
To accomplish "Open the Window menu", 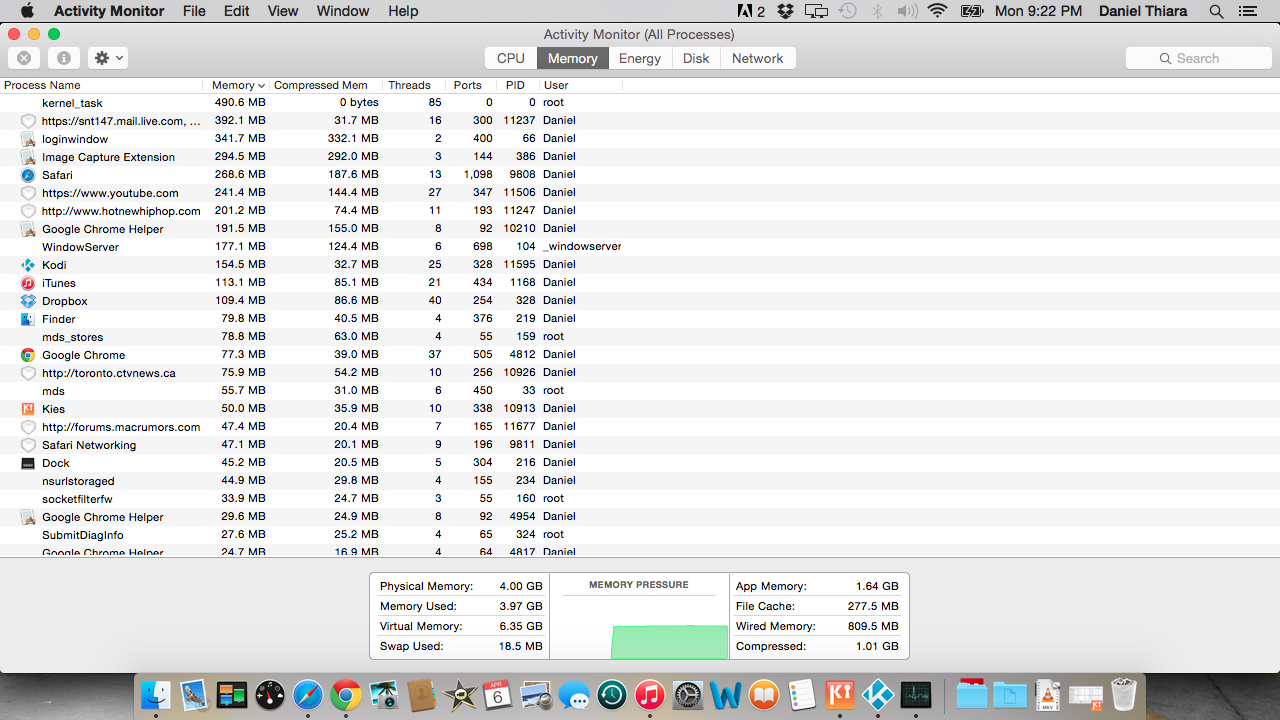I will [x=343, y=11].
